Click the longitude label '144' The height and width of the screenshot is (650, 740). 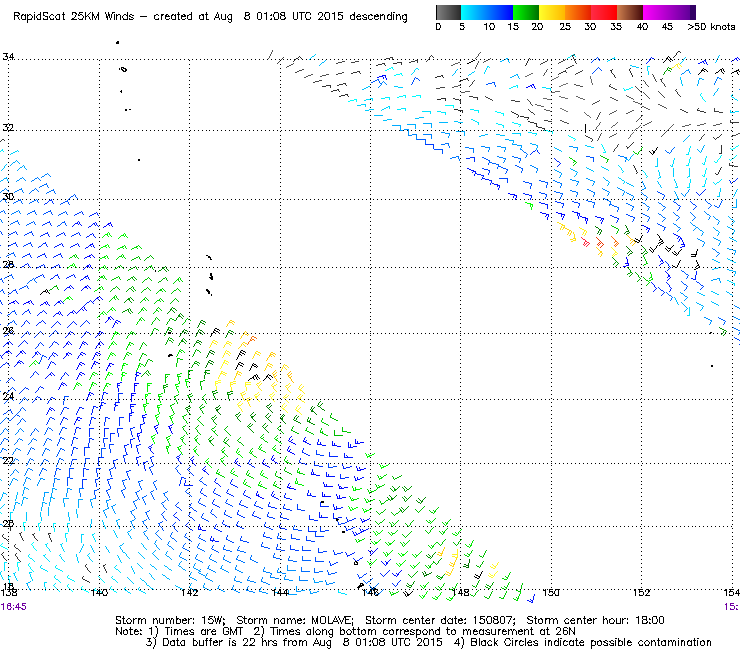click(x=280, y=592)
